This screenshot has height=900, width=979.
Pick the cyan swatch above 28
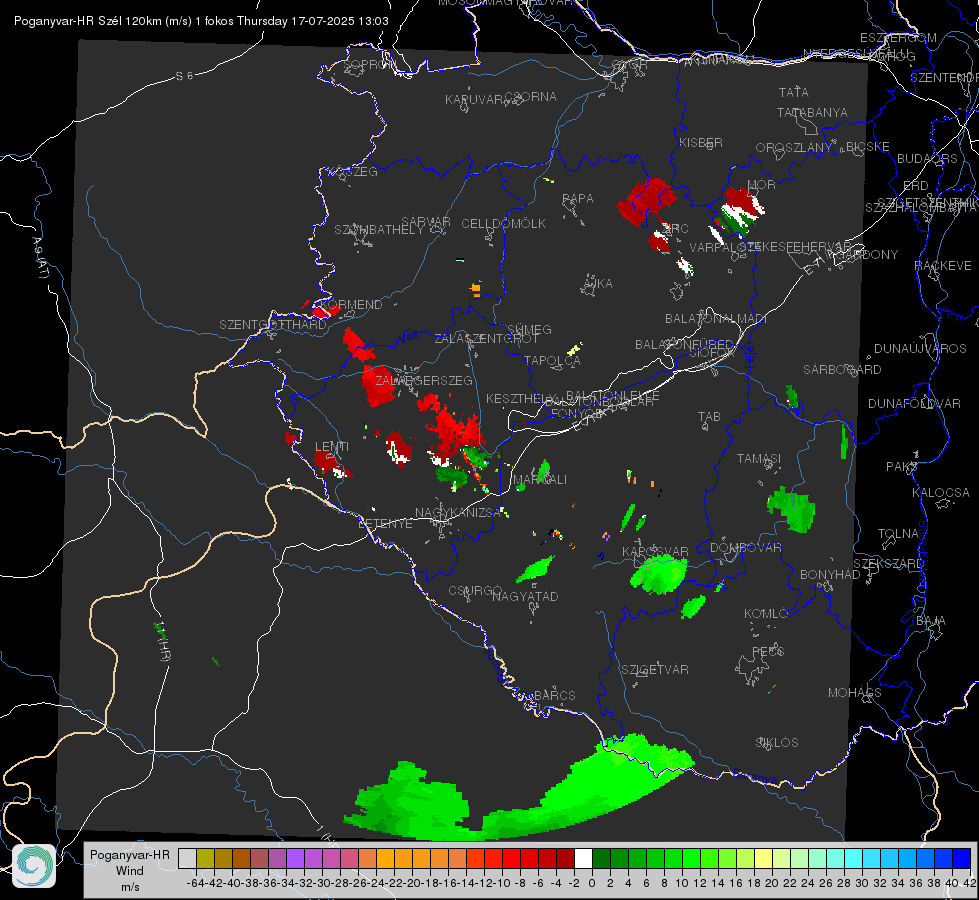[854, 858]
